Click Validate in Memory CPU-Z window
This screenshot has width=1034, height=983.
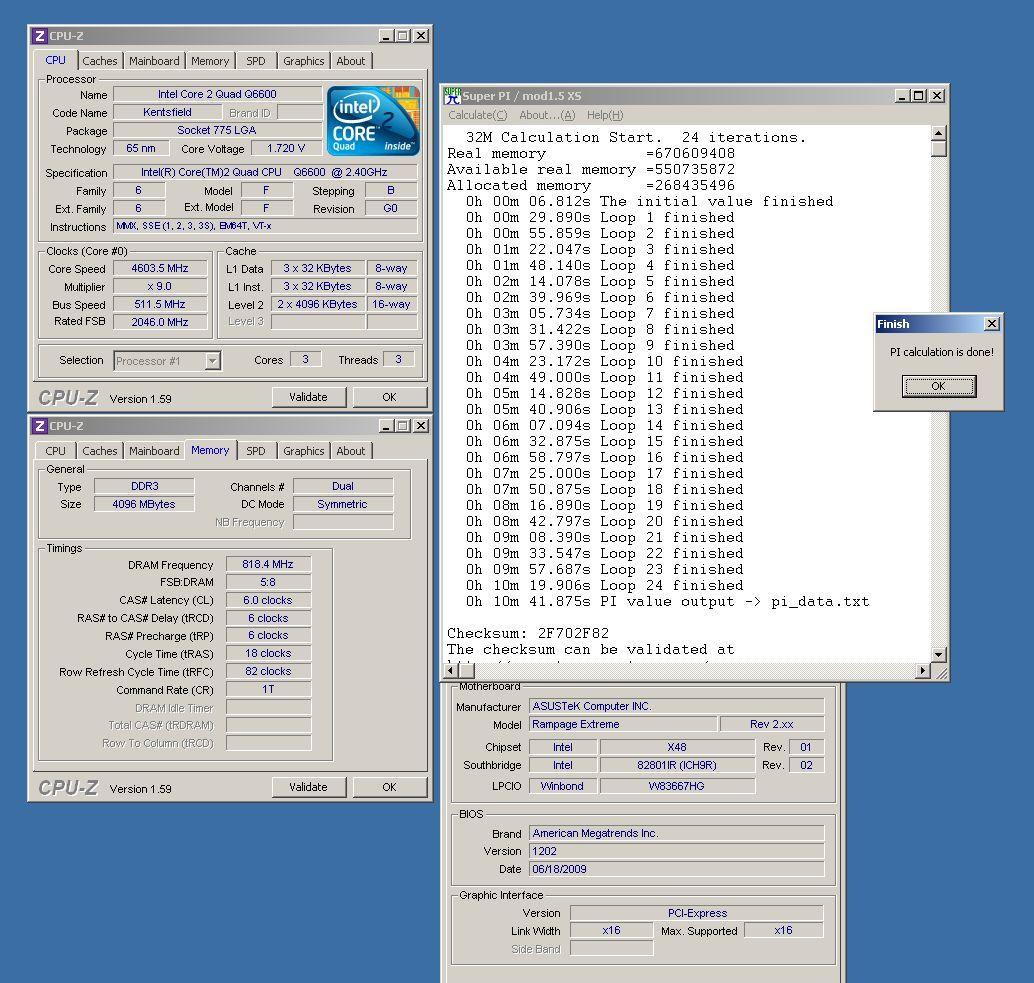[308, 787]
